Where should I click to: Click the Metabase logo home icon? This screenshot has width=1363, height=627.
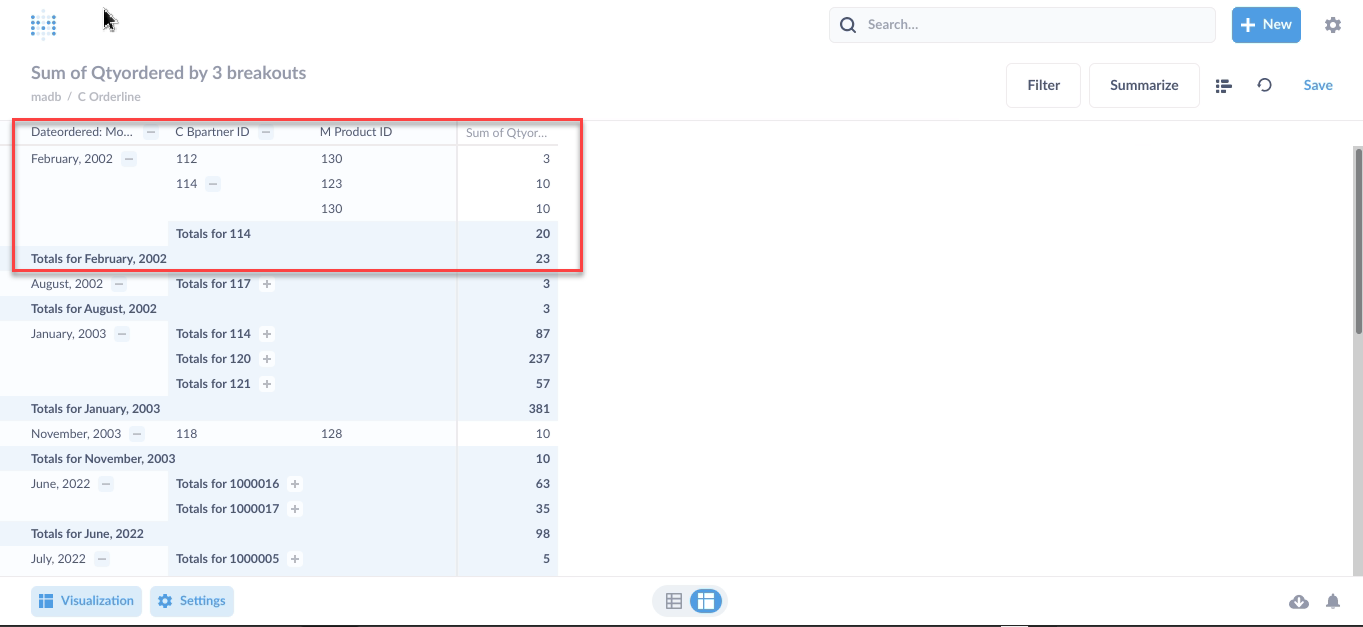coord(43,25)
